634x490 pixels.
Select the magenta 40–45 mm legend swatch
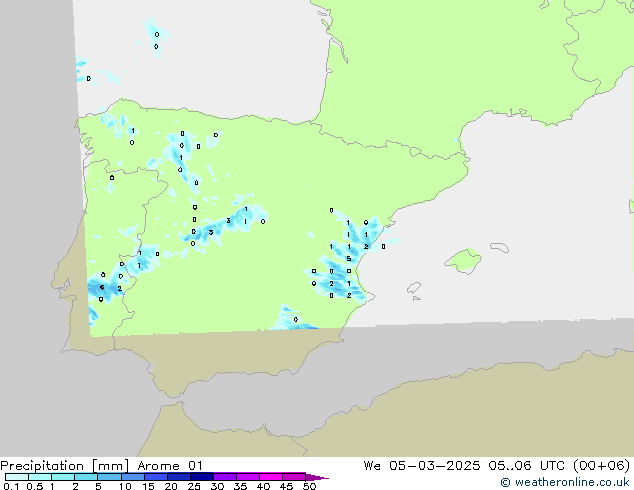[x=271, y=477]
